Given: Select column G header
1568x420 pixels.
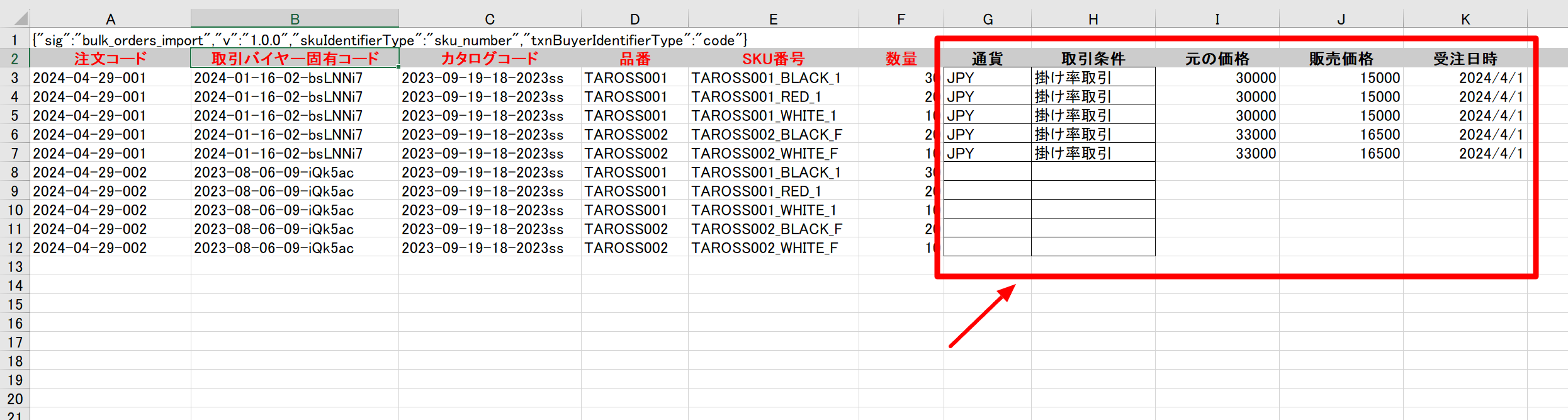Looking at the screenshot, I should click(x=988, y=19).
